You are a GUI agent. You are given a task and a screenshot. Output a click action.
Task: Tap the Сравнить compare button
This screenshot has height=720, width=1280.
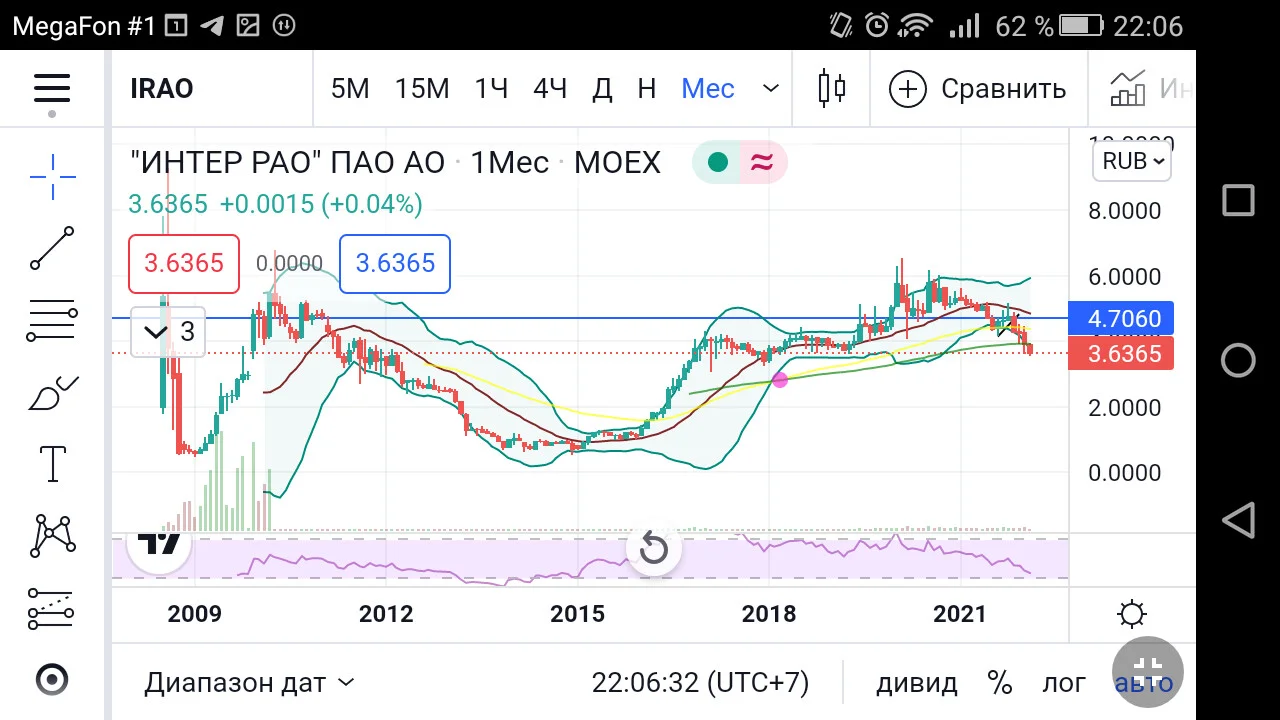tap(978, 88)
